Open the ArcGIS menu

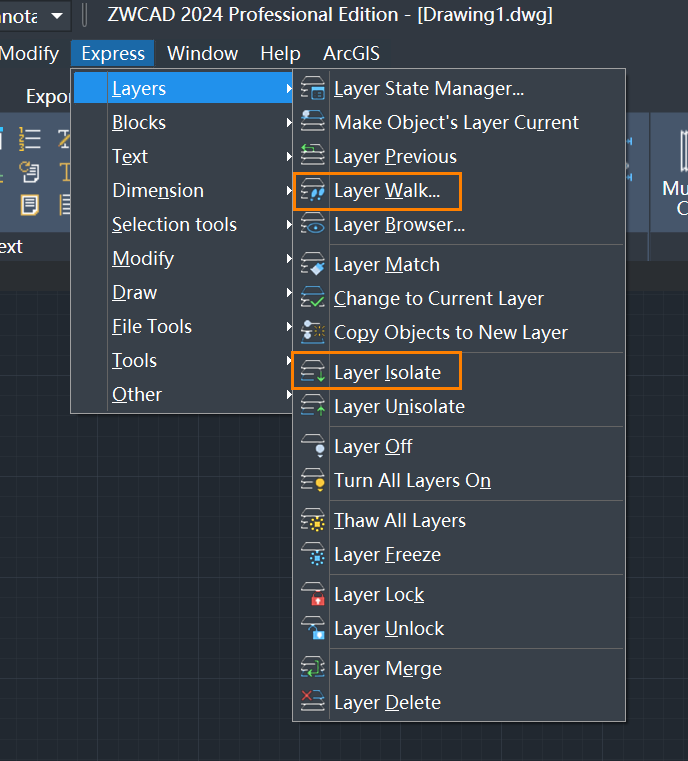click(x=351, y=53)
